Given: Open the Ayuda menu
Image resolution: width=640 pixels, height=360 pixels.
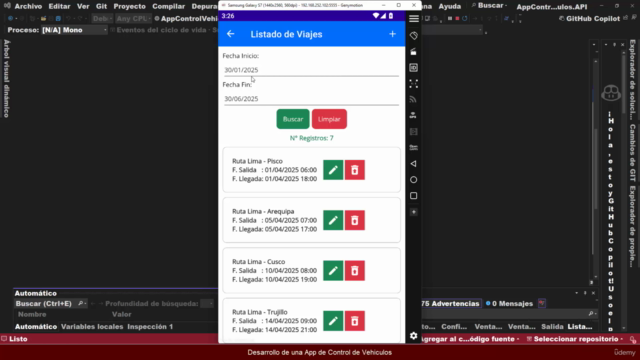Looking at the screenshot, I should click(449, 6).
